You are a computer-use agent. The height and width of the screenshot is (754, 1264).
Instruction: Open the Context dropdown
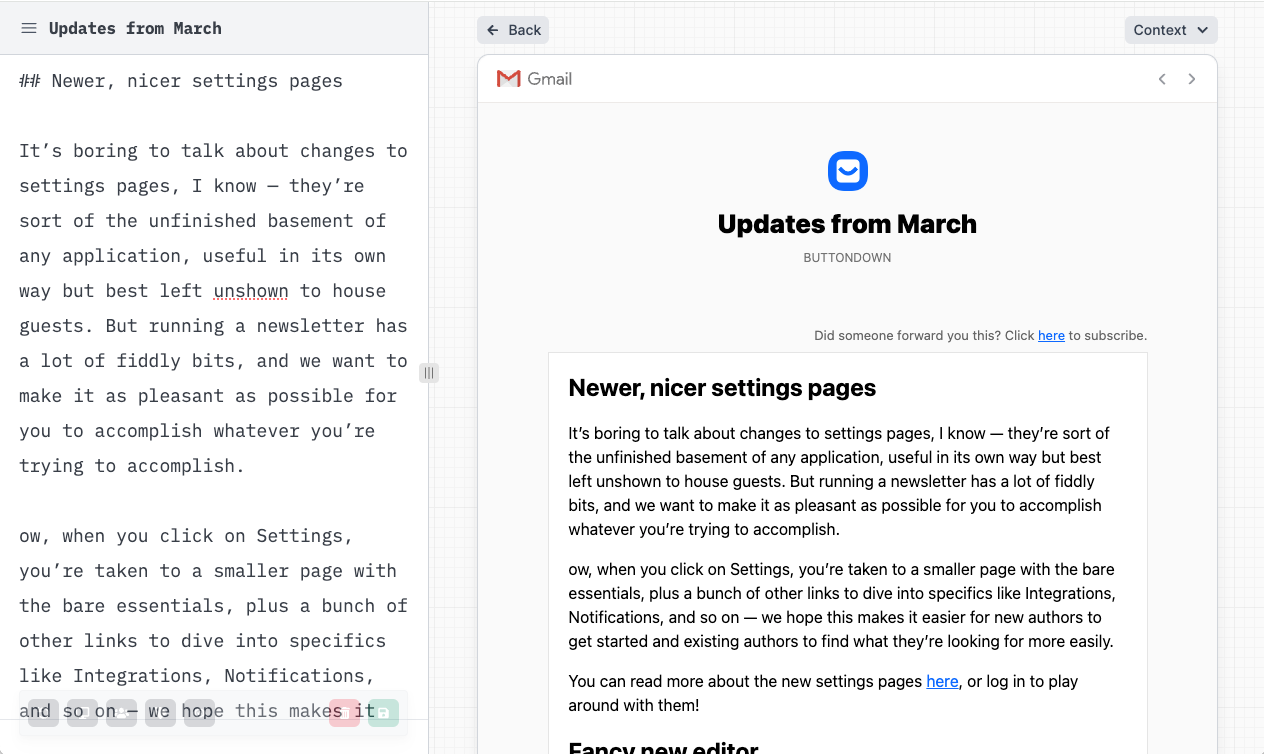pyautogui.click(x=1170, y=29)
